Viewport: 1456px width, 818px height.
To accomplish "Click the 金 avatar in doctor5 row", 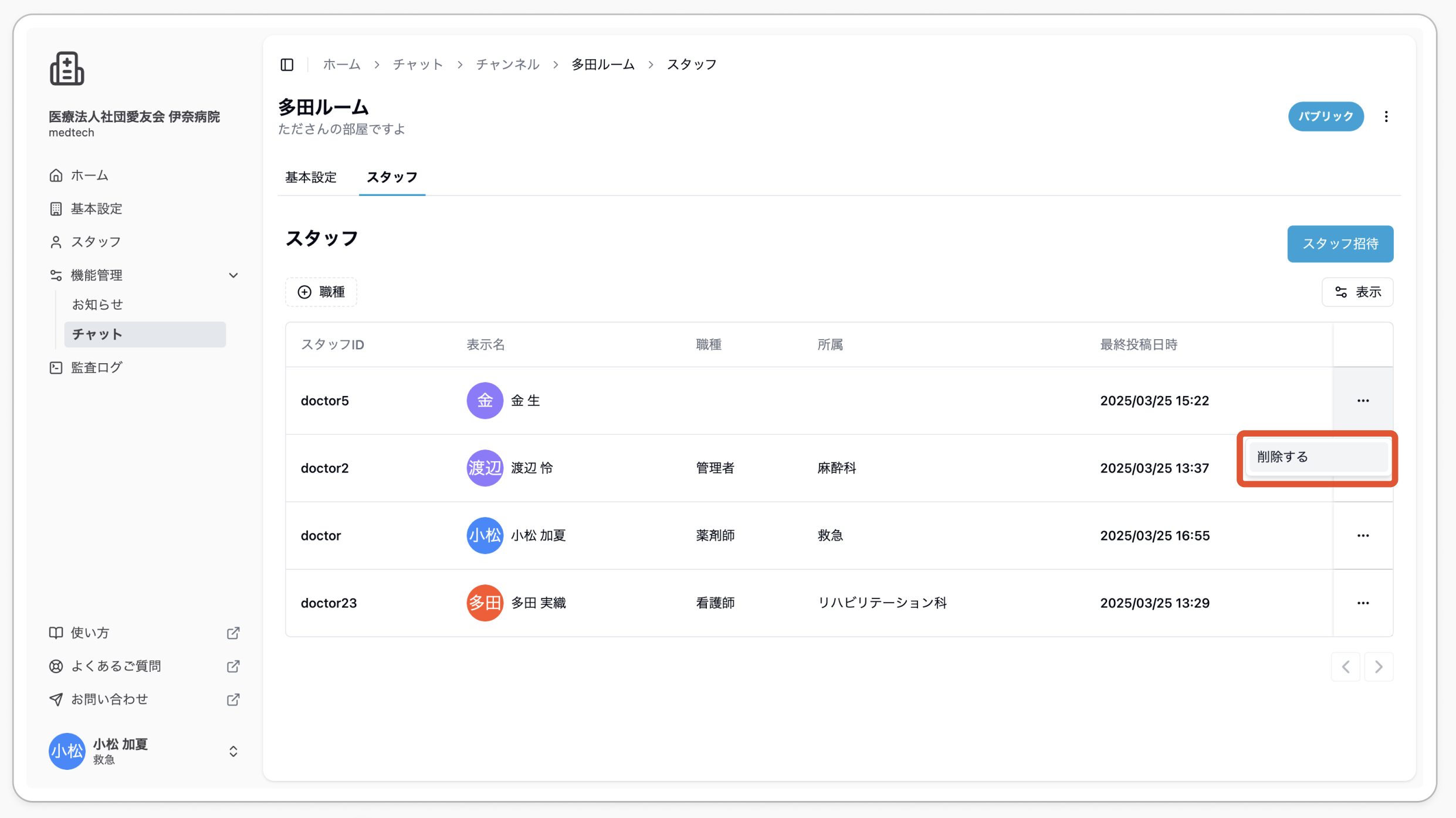I will point(485,401).
